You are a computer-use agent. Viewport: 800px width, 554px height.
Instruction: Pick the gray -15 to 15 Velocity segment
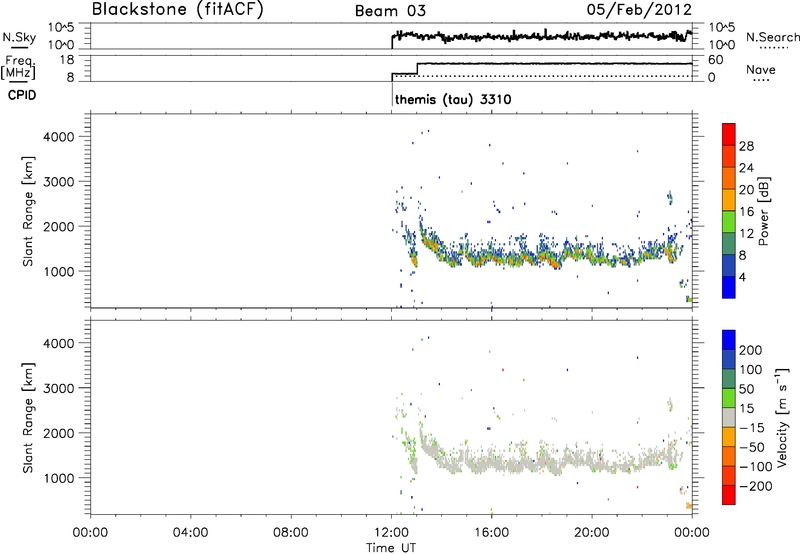729,418
